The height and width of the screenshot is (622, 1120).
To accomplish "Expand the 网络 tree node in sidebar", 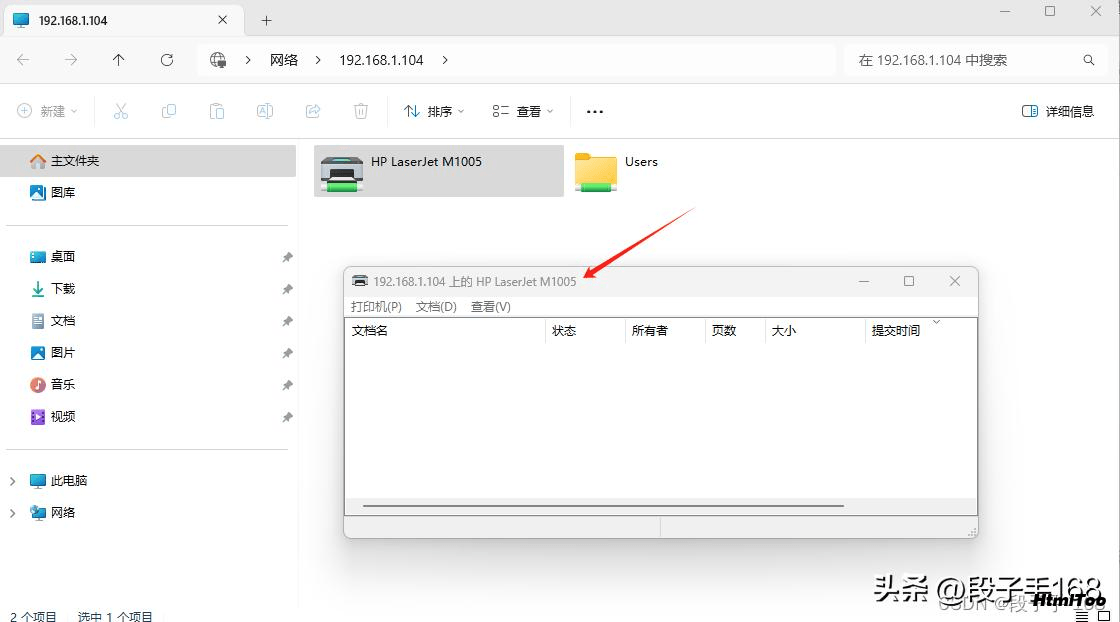I will point(12,513).
